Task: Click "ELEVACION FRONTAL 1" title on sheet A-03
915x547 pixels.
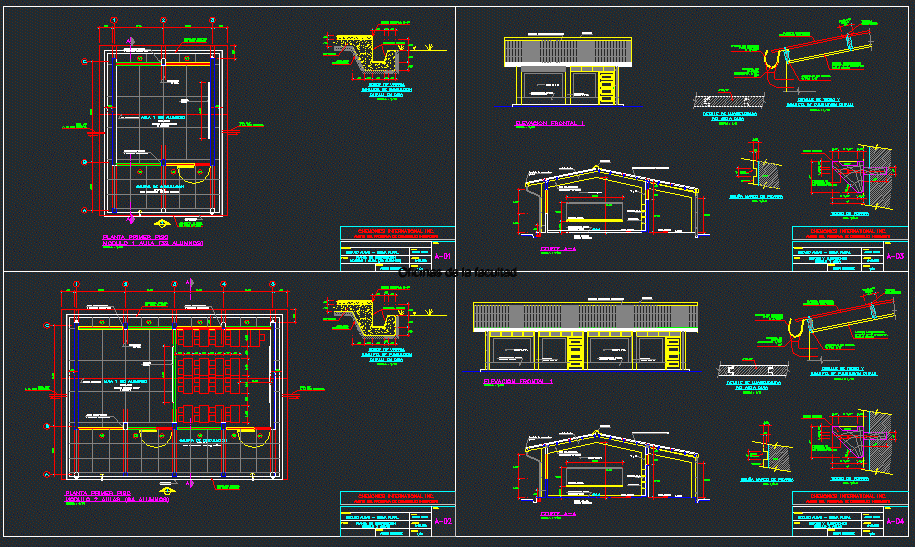Action: (x=549, y=123)
